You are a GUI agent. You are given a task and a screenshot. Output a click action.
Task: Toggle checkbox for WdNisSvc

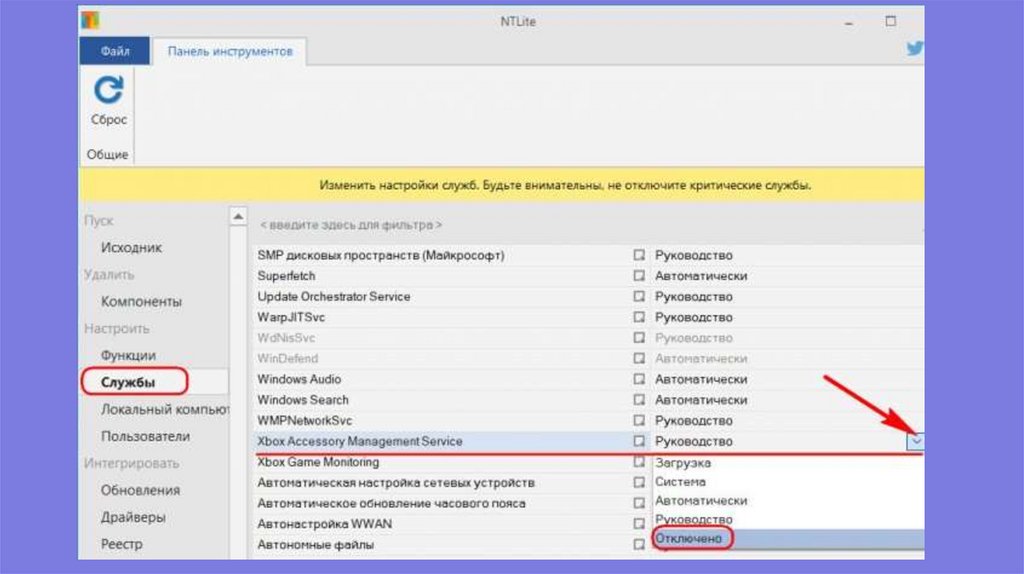(x=639, y=338)
